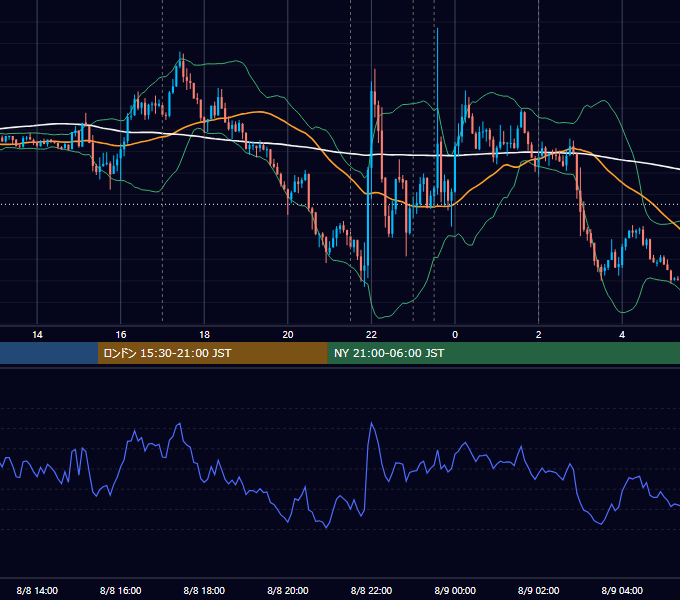Click the NY 21:00-06:00 JST session bar

tap(503, 353)
